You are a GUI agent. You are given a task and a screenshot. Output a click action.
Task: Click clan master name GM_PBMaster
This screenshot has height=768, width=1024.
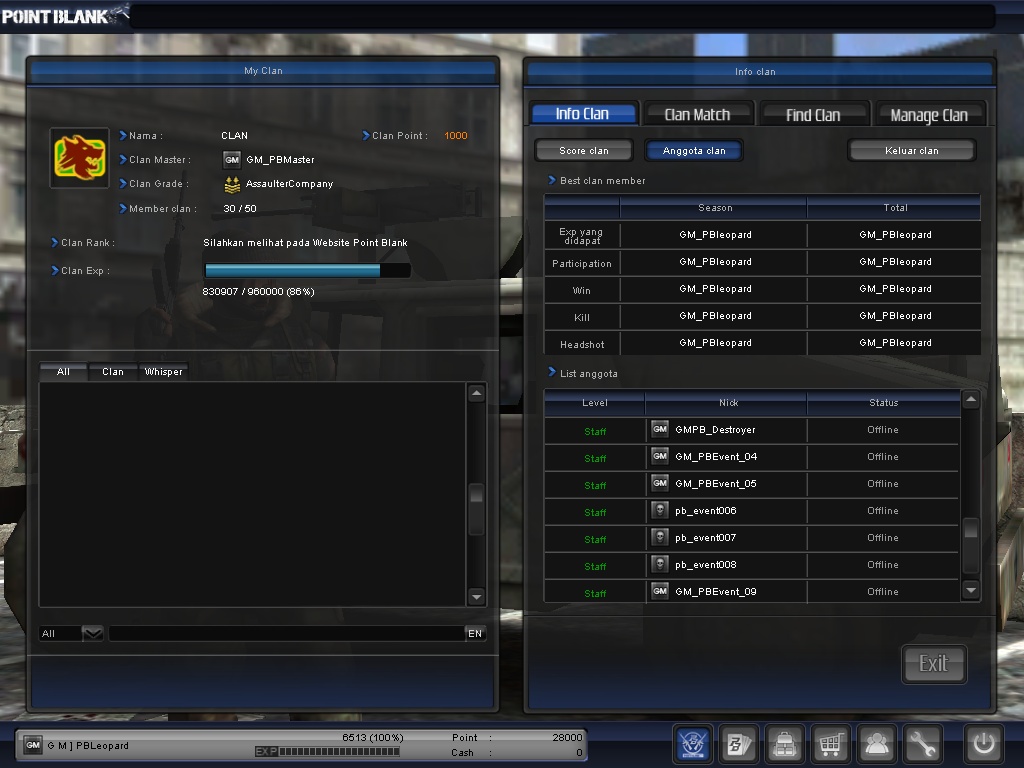(280, 160)
